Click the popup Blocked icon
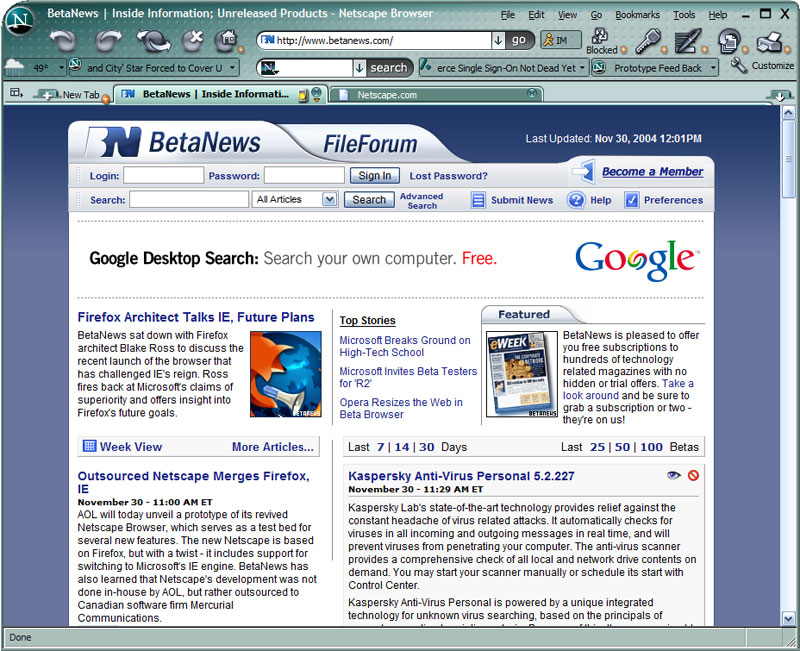 click(600, 36)
